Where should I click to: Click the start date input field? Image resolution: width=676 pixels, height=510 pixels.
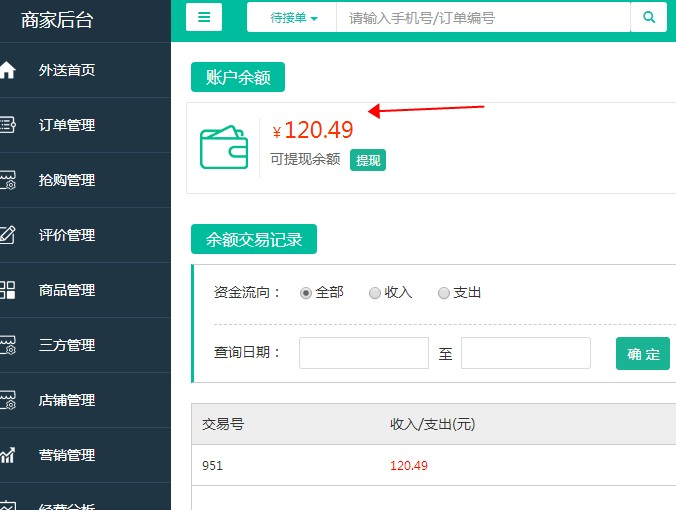(x=364, y=353)
